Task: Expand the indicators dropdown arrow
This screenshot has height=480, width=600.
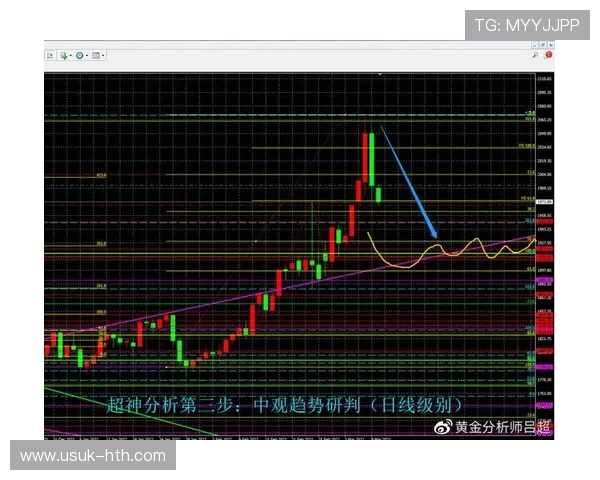Action: point(70,56)
